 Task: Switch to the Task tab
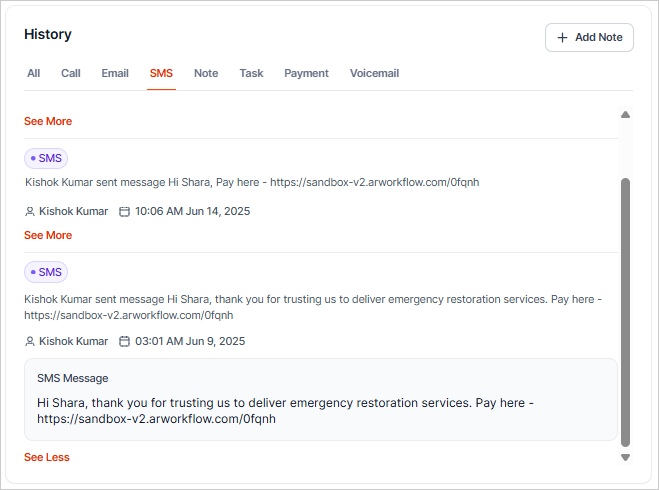tap(251, 73)
